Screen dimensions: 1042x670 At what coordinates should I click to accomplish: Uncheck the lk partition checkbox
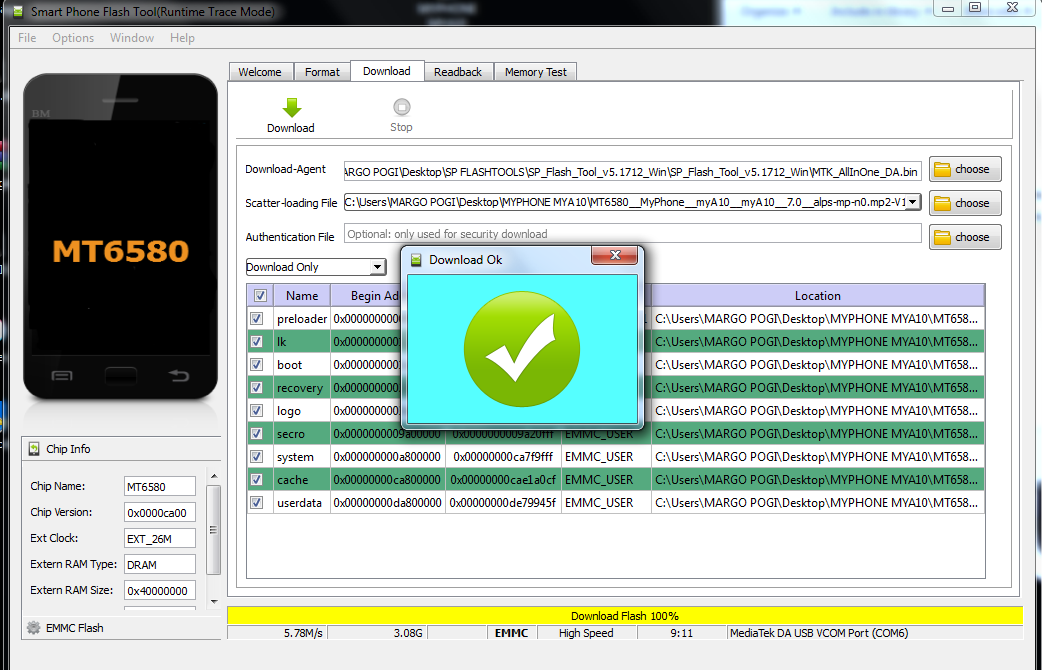click(x=257, y=342)
